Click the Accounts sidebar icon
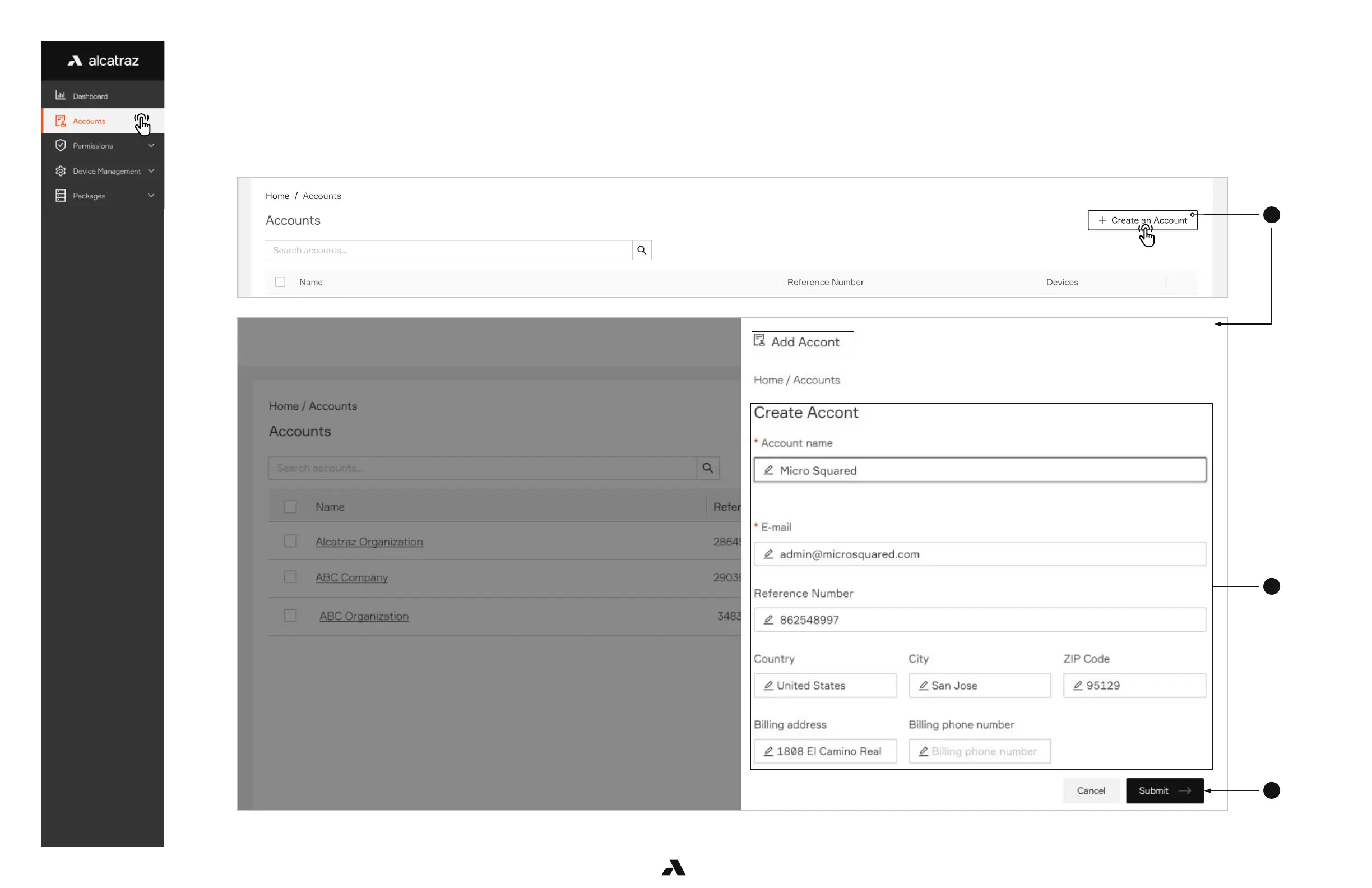The height and width of the screenshot is (888, 1372). [60, 121]
